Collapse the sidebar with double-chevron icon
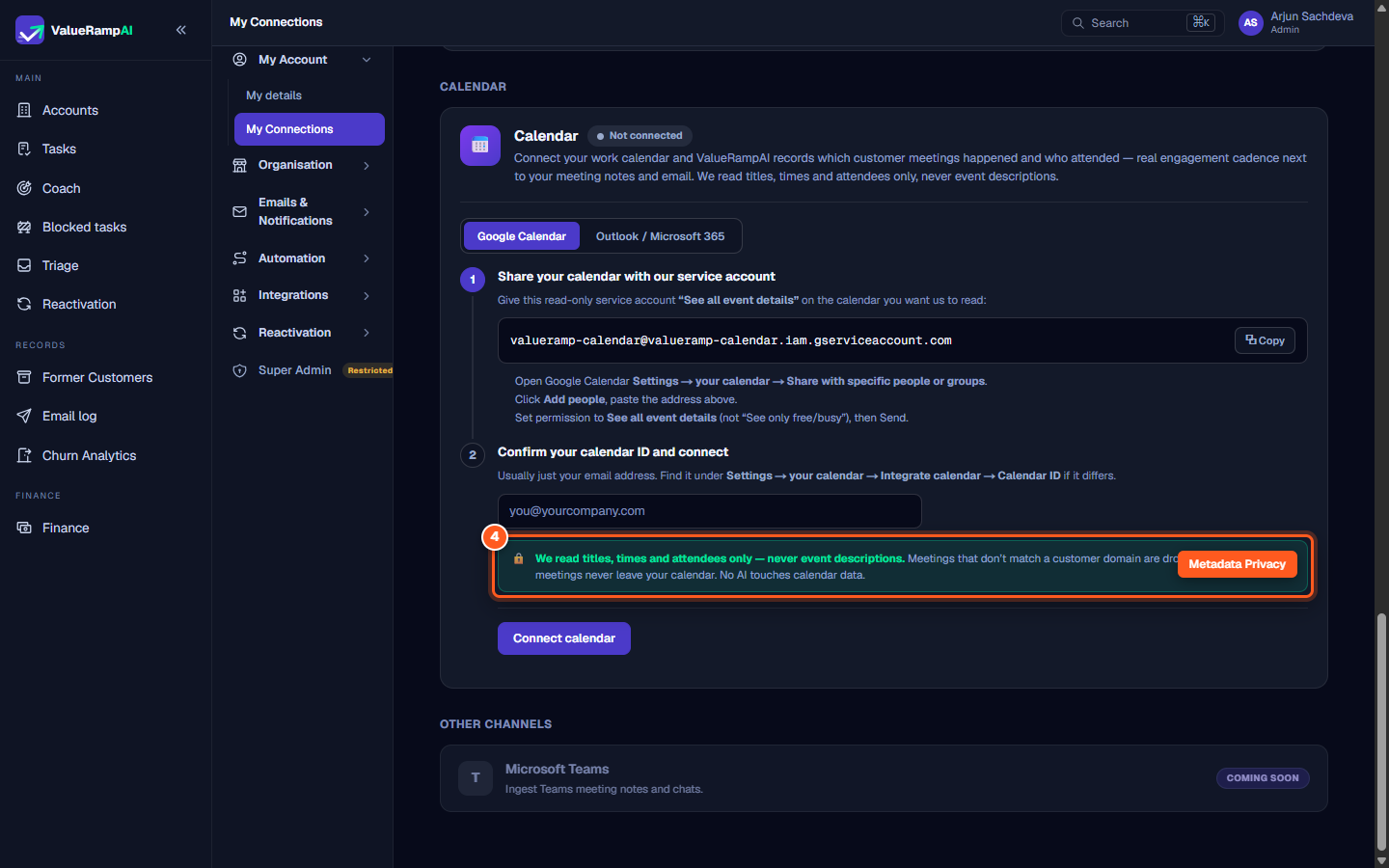 coord(180,30)
